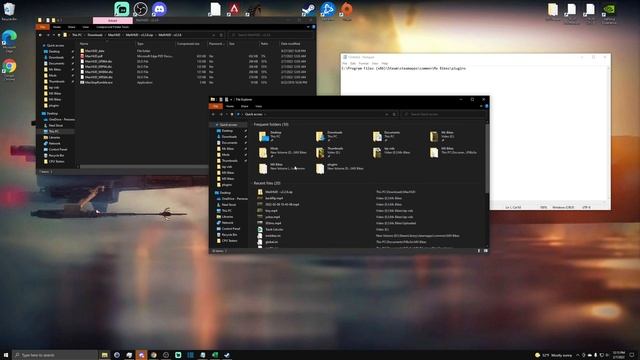Sort by Date modified column in back Explorer
Screen dimensions: 640x360
tap(297, 44)
